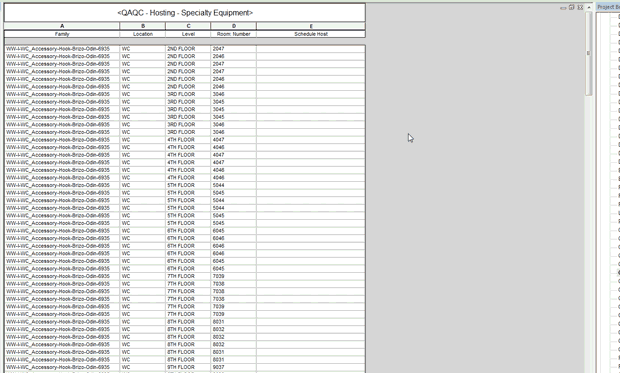This screenshot has height=373, width=620.
Task: Select column letter E header
Action: tap(311, 26)
